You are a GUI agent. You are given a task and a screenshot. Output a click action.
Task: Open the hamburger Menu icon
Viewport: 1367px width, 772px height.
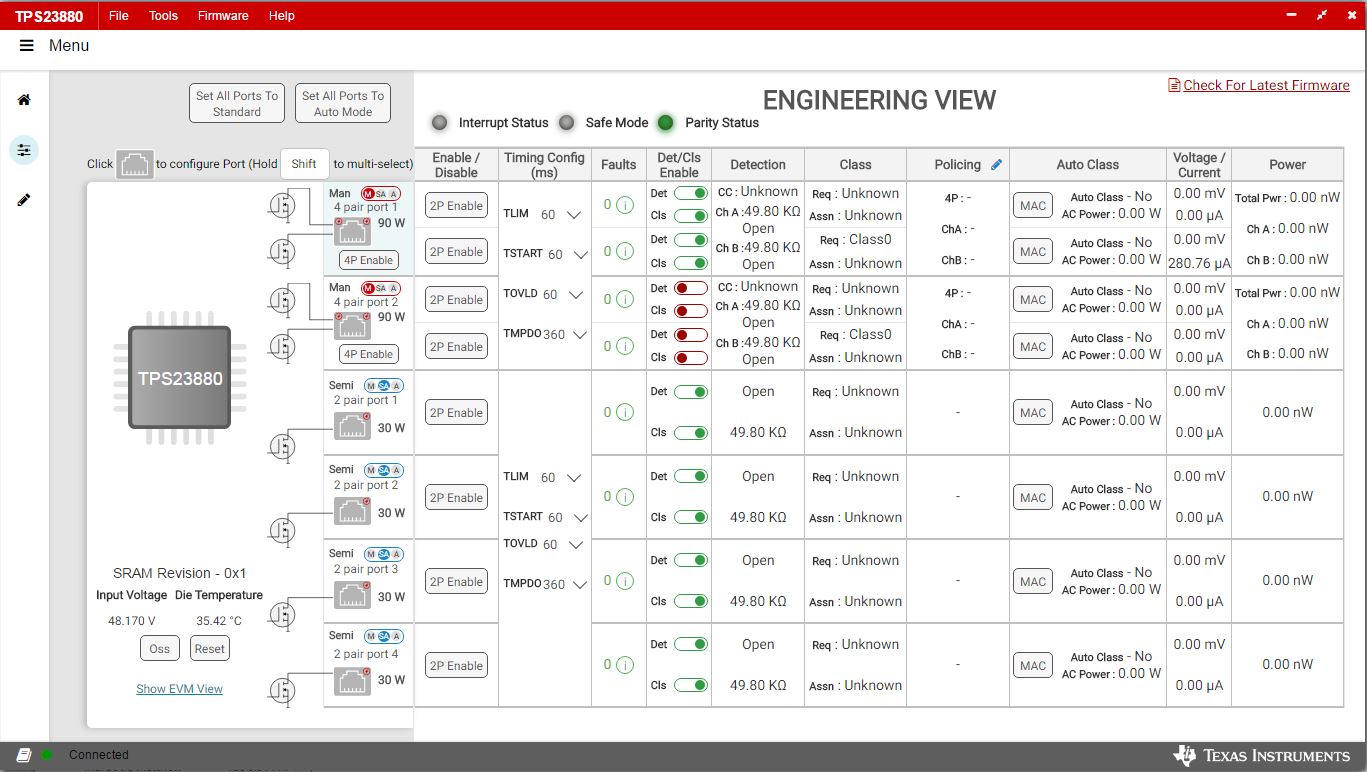(27, 46)
